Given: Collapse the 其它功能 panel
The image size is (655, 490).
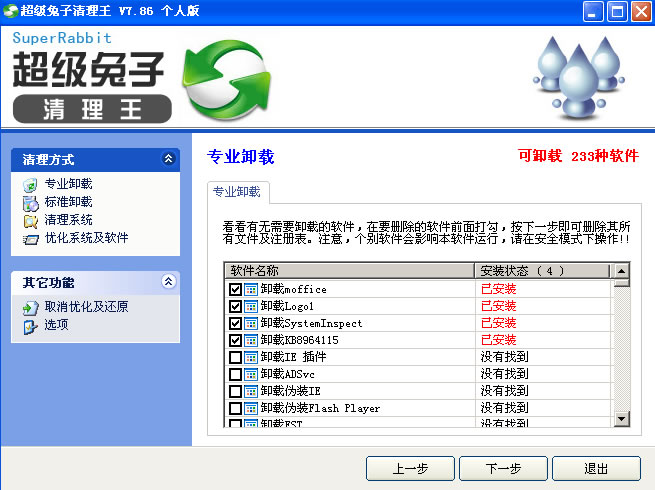Looking at the screenshot, I should click(x=168, y=282).
